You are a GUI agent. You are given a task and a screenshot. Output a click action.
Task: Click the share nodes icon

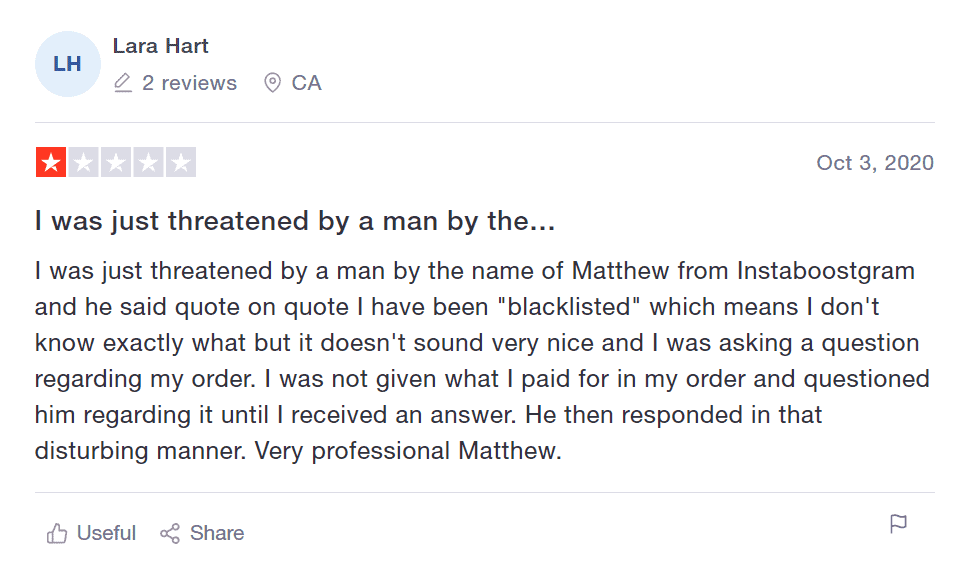[170, 534]
